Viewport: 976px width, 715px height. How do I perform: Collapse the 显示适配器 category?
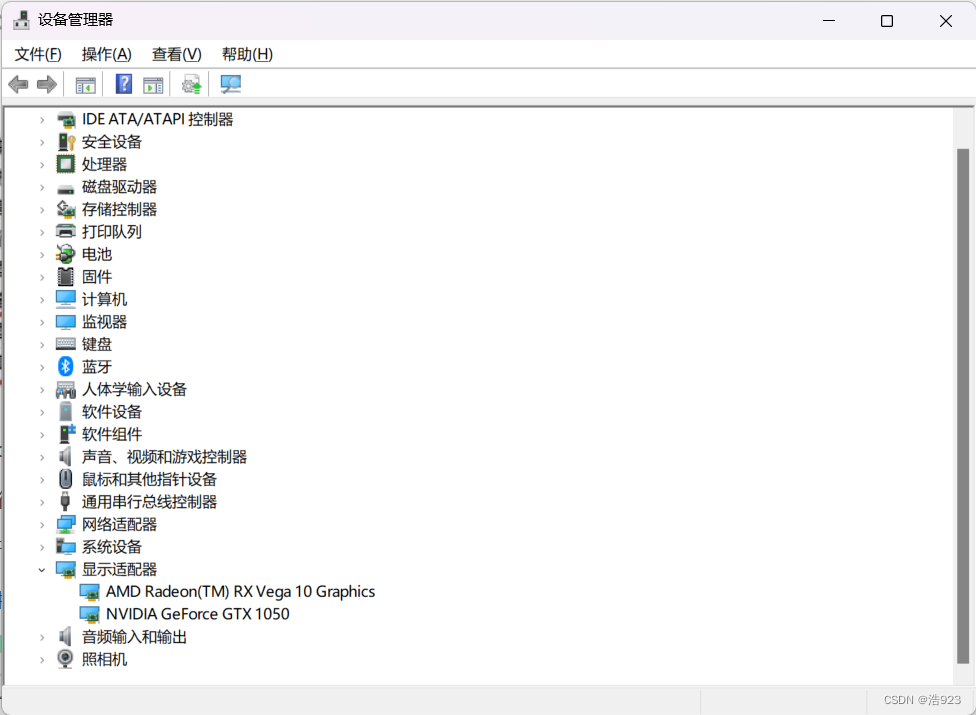[40, 569]
